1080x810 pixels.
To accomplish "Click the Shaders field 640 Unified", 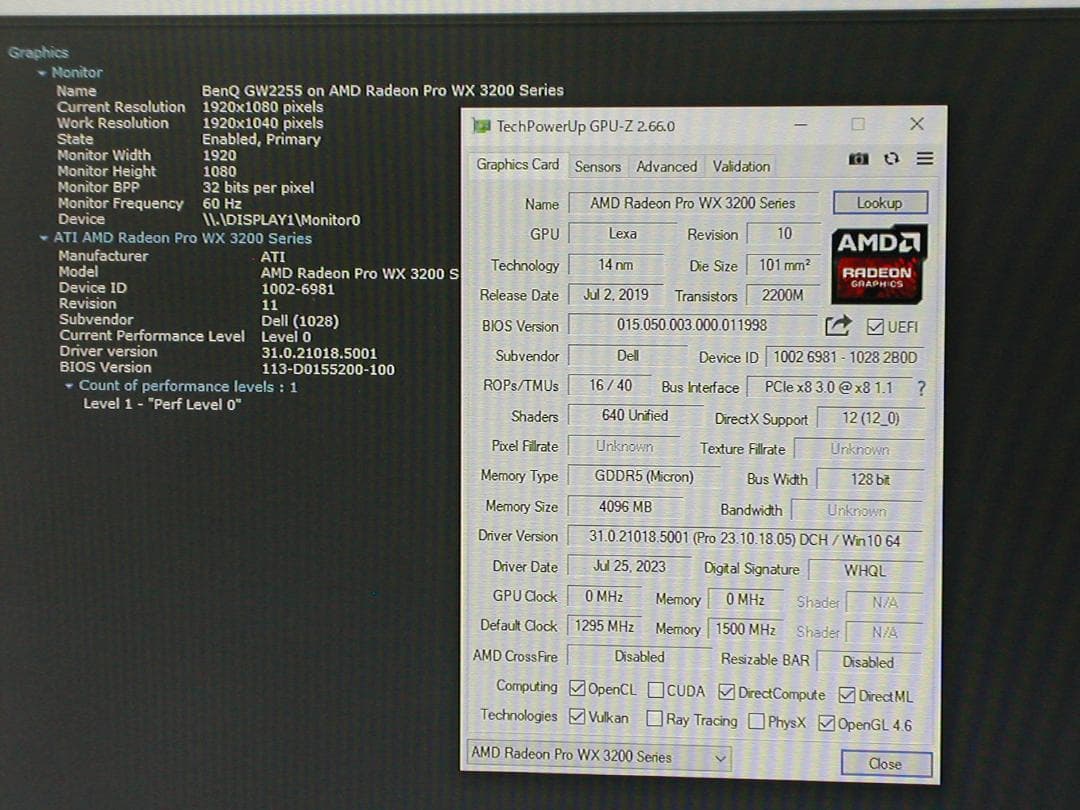I will tap(634, 415).
